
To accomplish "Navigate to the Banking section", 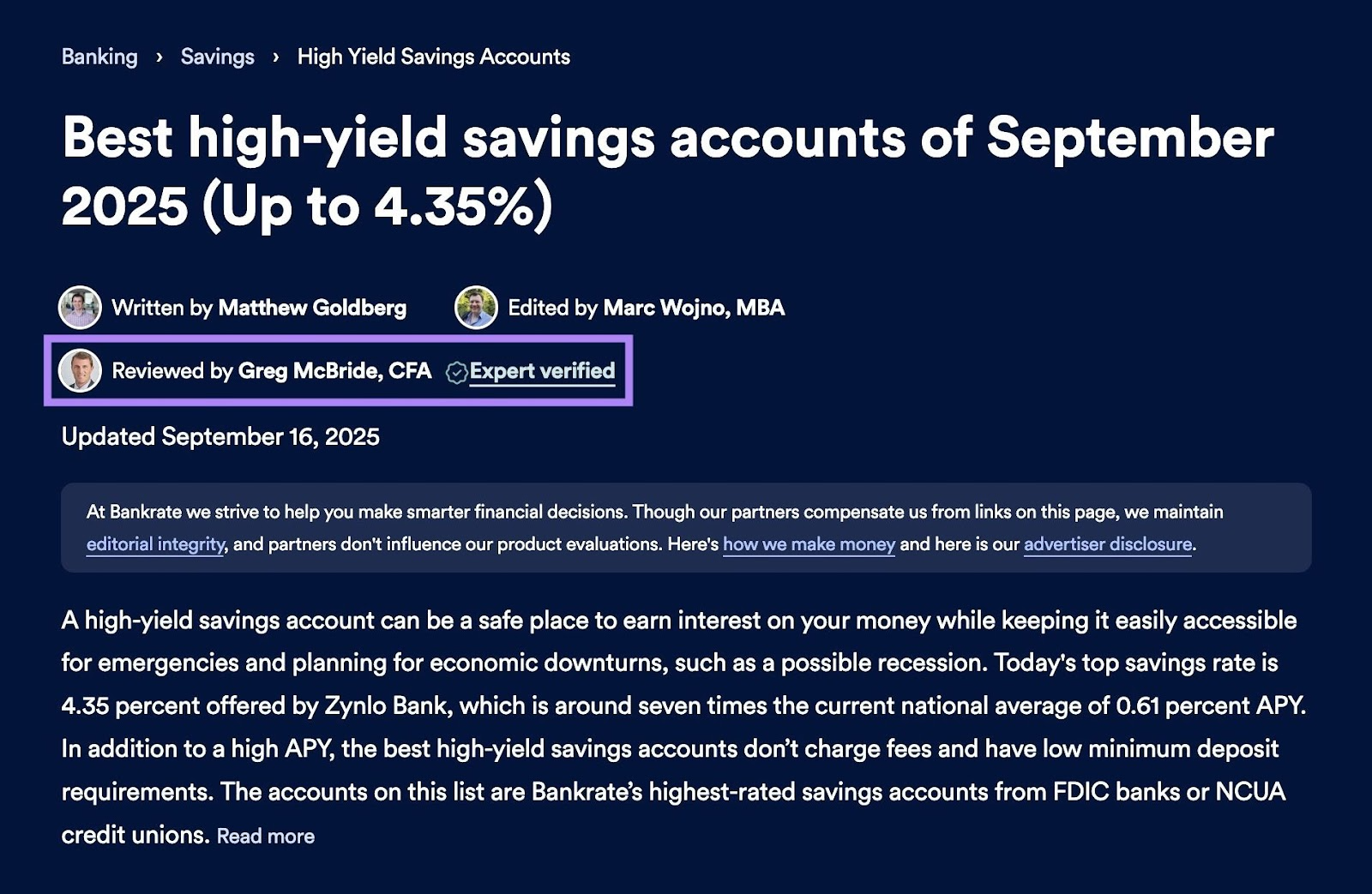I will [99, 57].
